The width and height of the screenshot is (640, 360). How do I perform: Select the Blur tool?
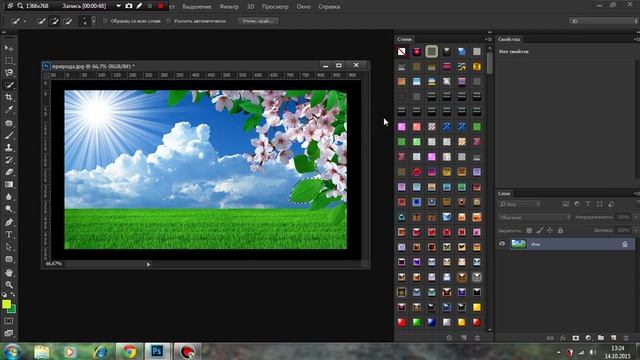click(x=9, y=196)
